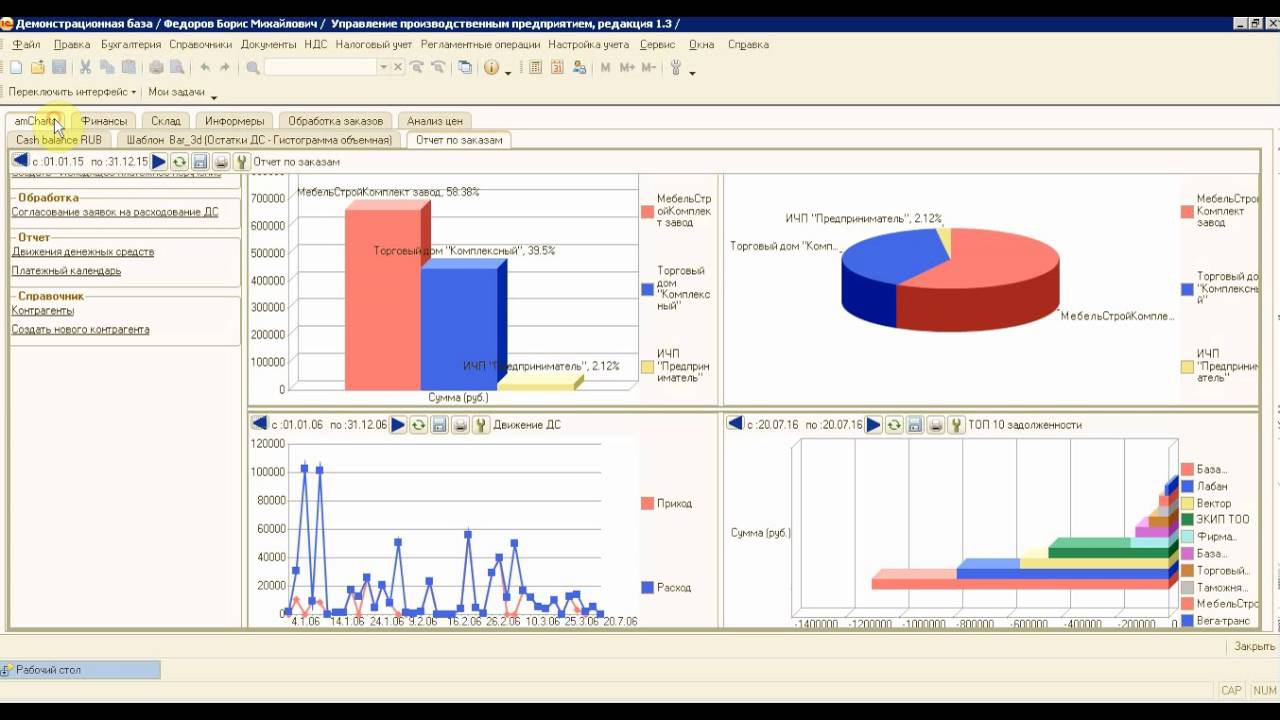Switch to the Финансы tab
Image resolution: width=1280 pixels, height=720 pixels.
[x=104, y=121]
